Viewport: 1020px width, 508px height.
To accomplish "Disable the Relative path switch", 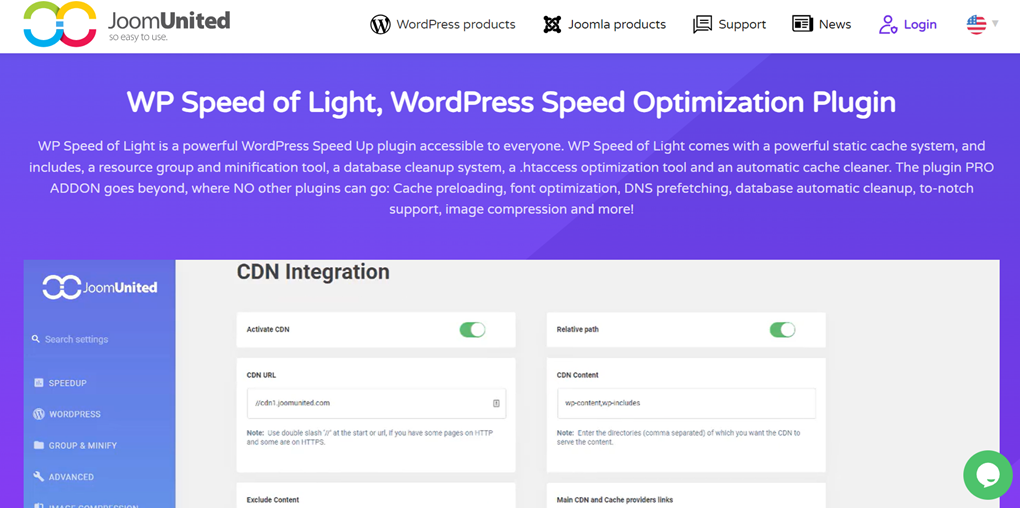I will pos(782,329).
